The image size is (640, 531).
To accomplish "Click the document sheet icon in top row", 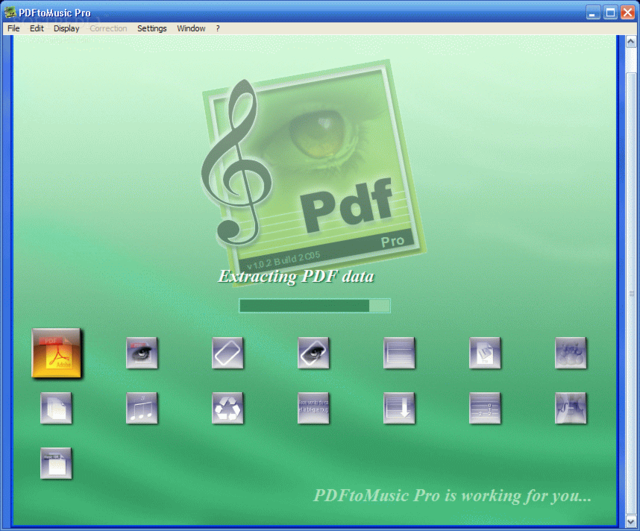I will 485,353.
